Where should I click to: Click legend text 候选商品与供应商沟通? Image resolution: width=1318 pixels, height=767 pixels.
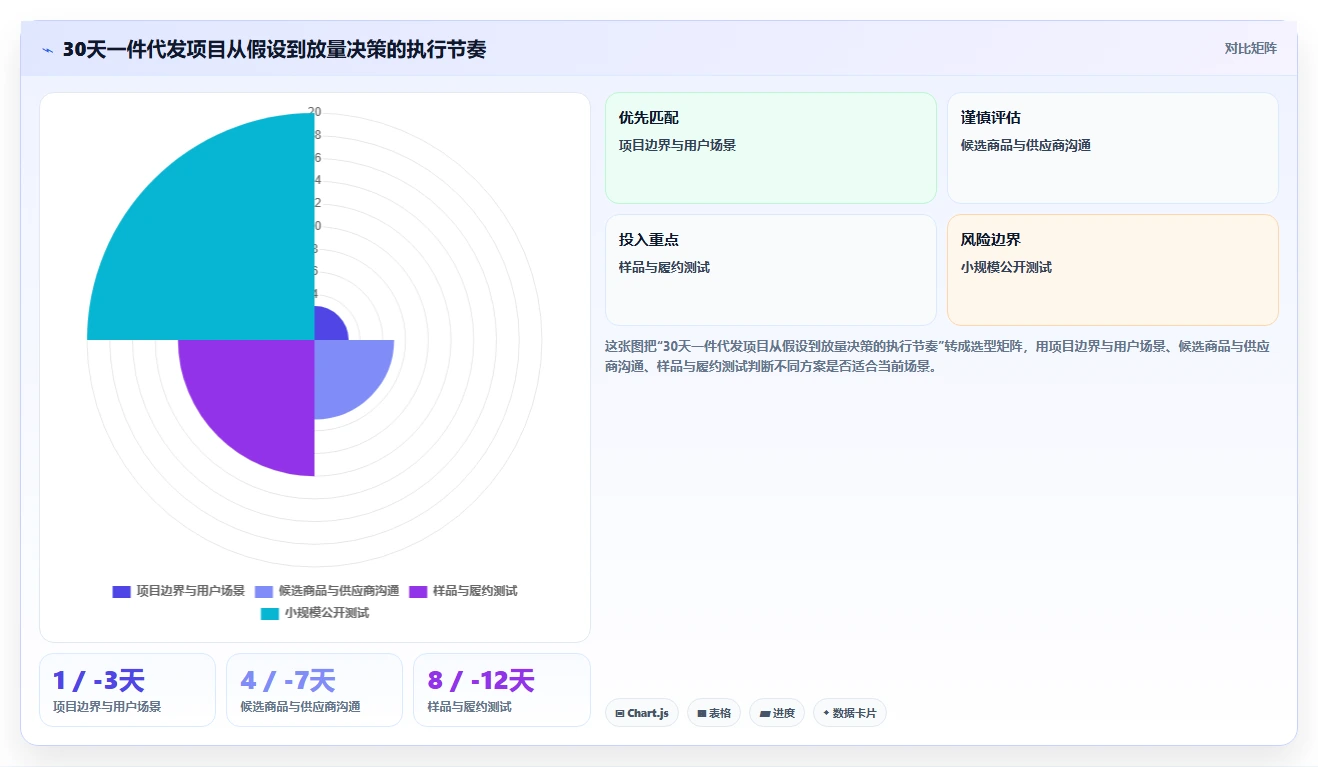339,591
